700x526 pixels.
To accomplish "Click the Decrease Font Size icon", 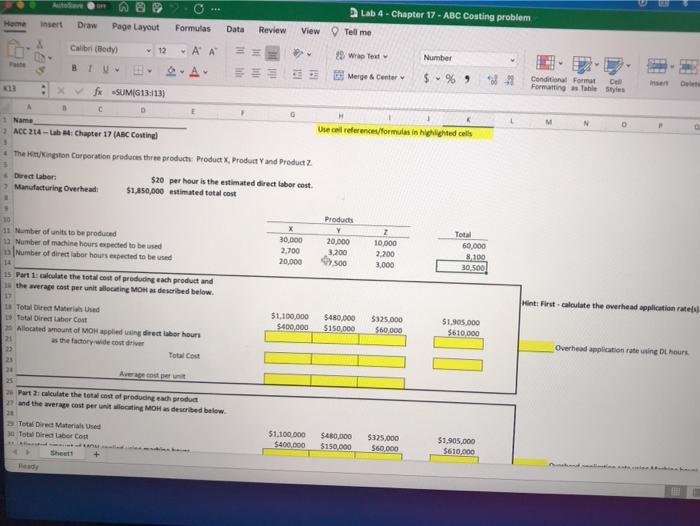I will pyautogui.click(x=213, y=51).
